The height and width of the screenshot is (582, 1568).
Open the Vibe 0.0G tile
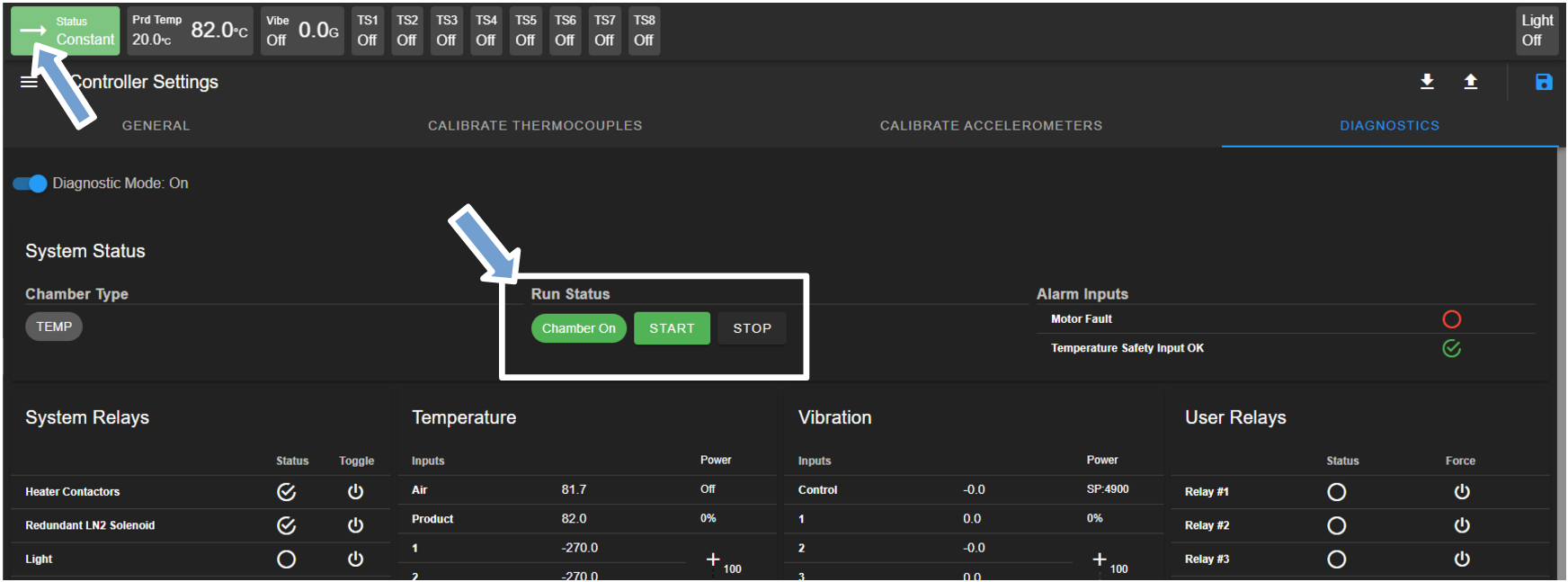click(x=303, y=31)
